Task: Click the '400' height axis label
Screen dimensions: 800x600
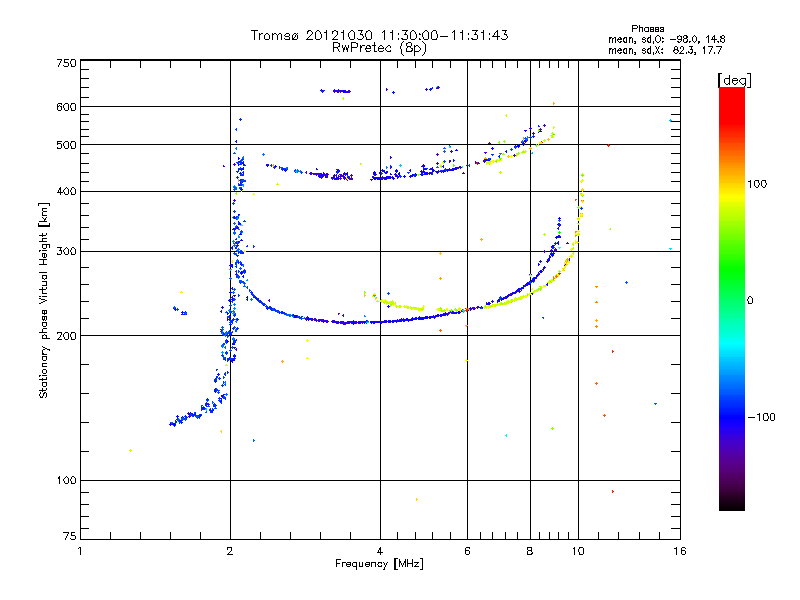Action: click(66, 192)
